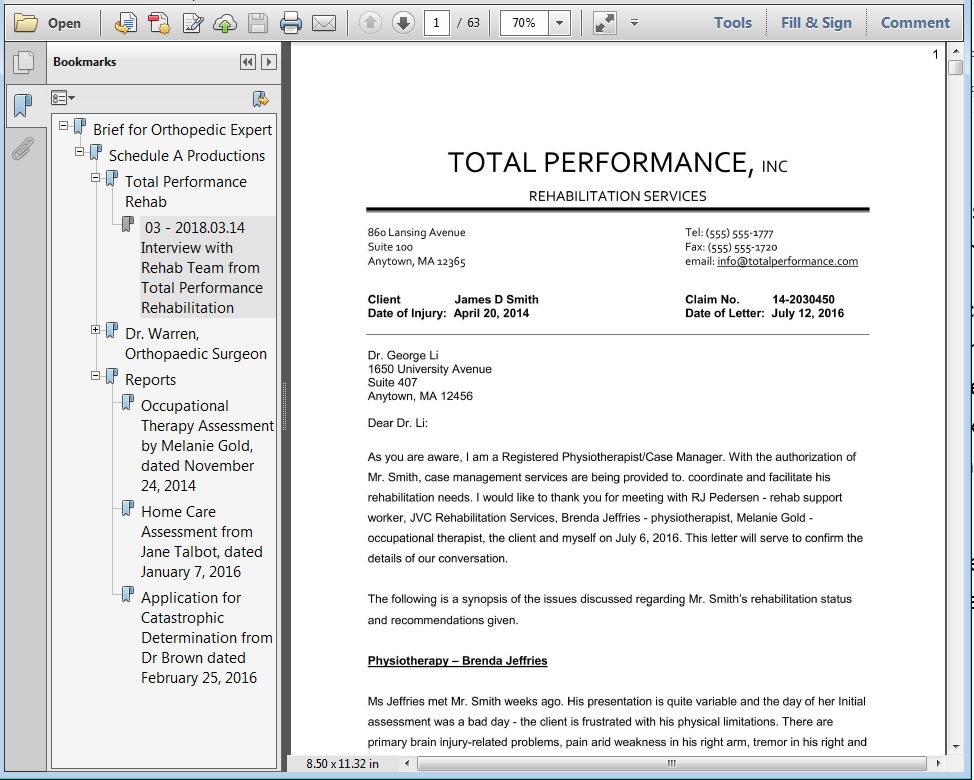Click the total page count 63
This screenshot has height=780, width=974.
pyautogui.click(x=473, y=23)
